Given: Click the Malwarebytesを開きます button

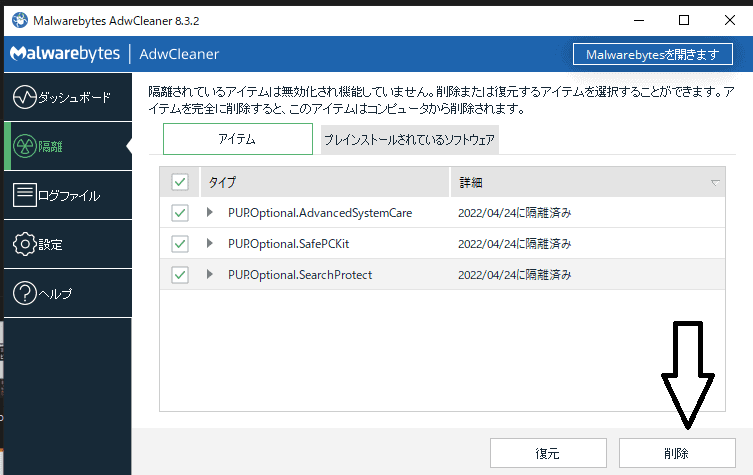Looking at the screenshot, I should coord(653,54).
